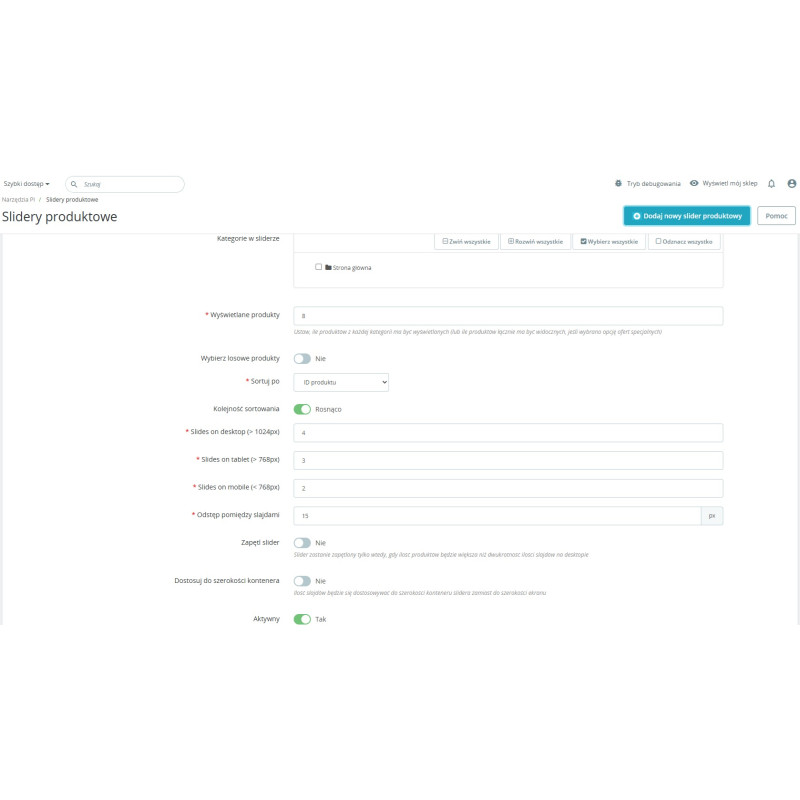The image size is (800, 800).
Task: Click the Slides on desktop input field
Action: [x=507, y=432]
